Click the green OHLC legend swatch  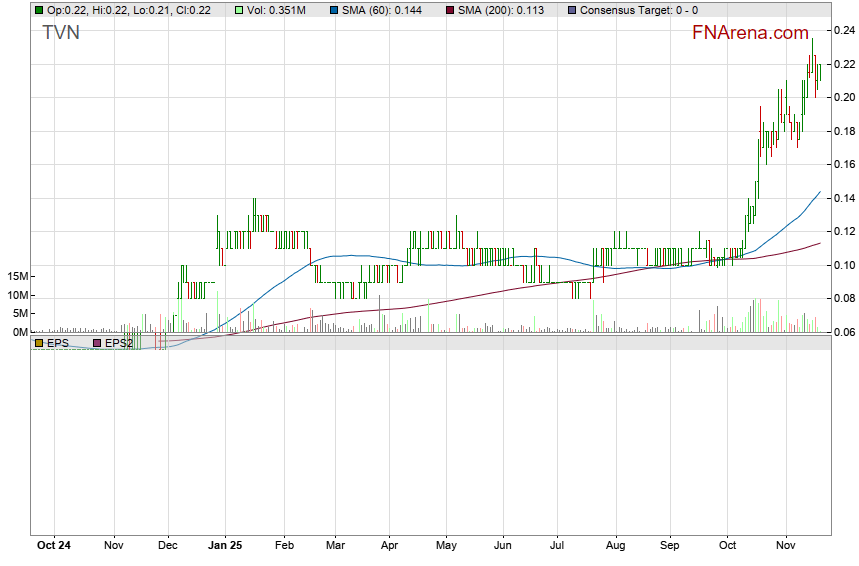coord(39,10)
